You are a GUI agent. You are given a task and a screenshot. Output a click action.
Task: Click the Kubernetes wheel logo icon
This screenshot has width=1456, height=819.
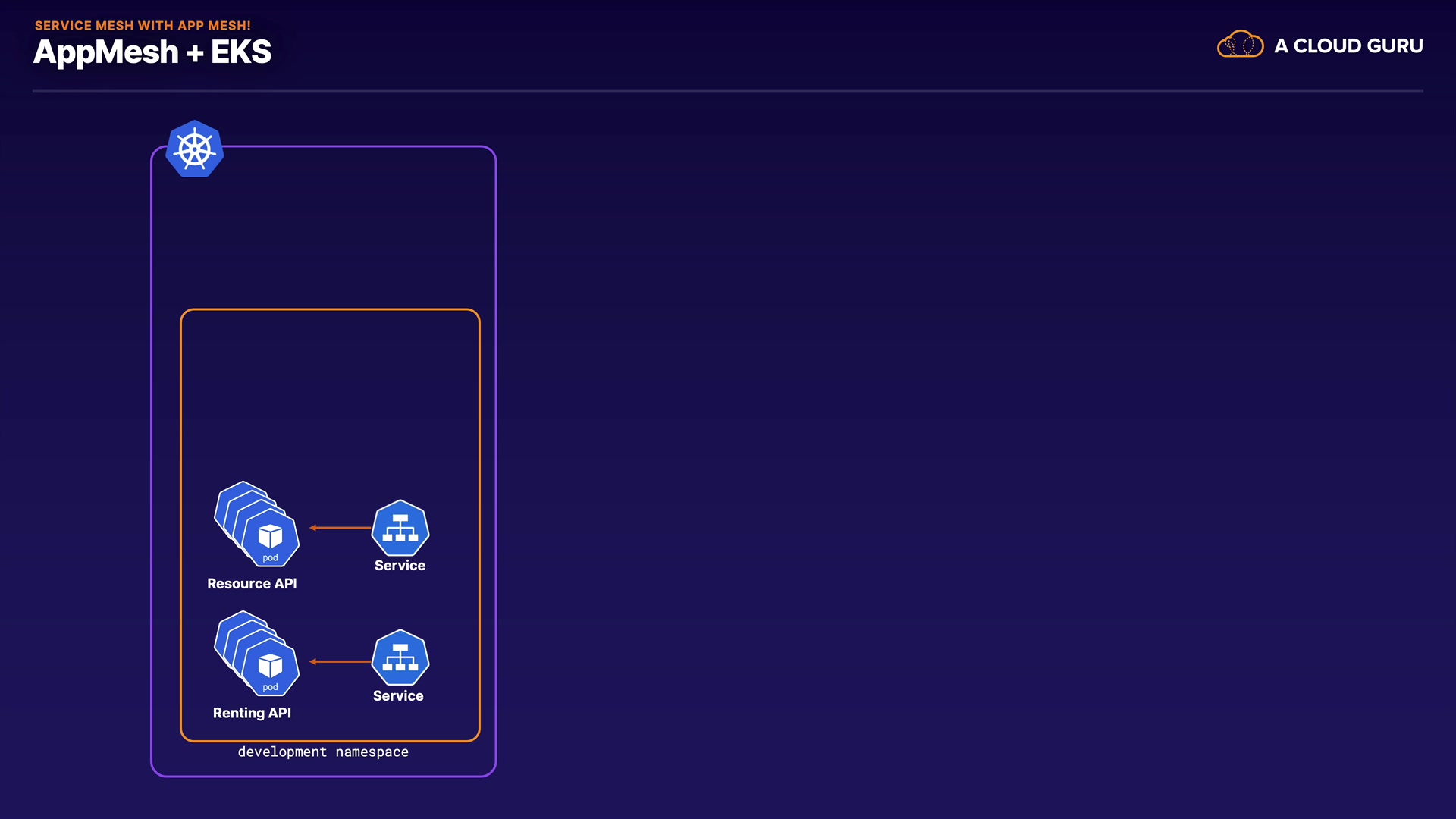195,149
